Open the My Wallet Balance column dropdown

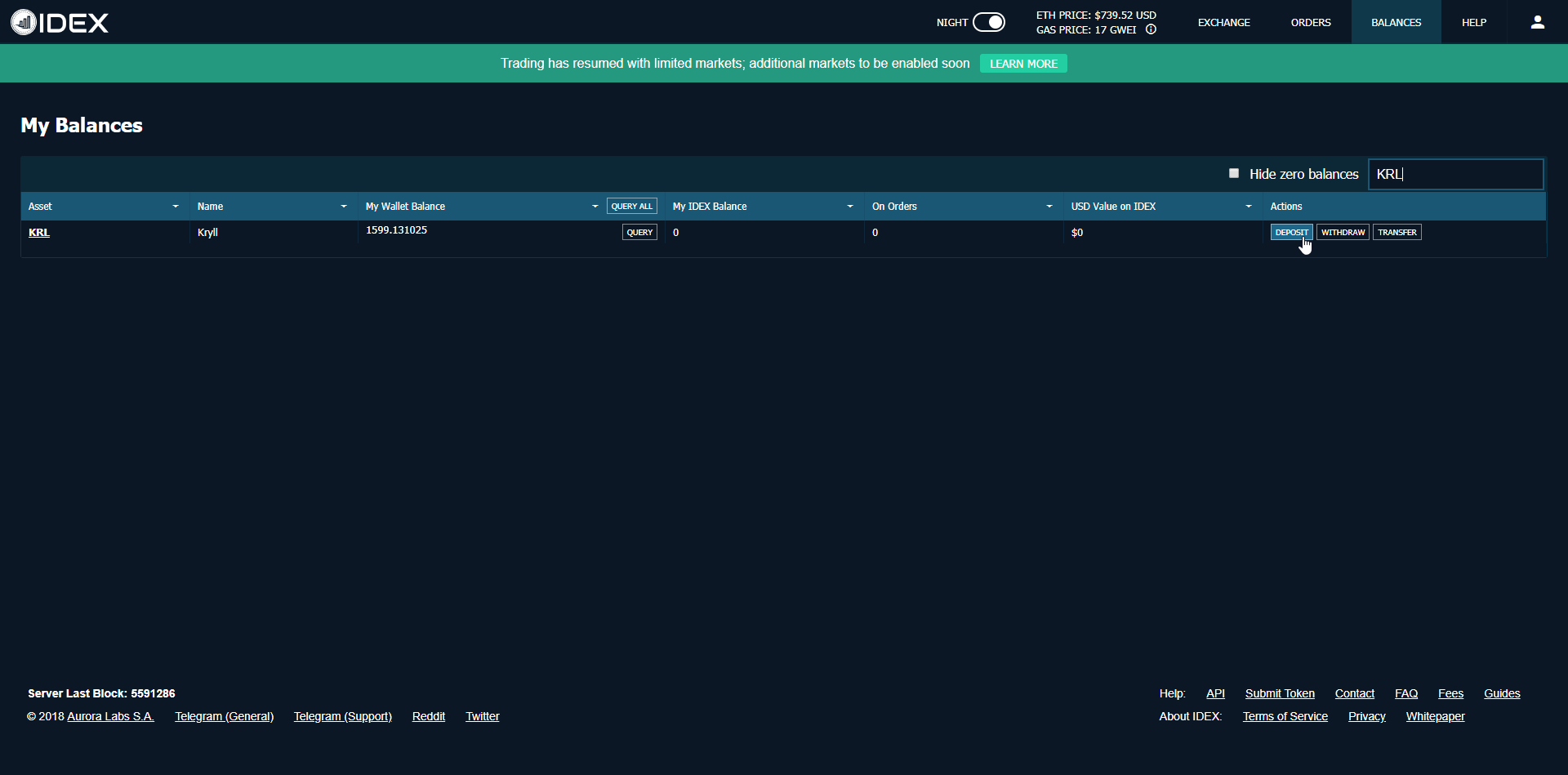[x=595, y=207]
